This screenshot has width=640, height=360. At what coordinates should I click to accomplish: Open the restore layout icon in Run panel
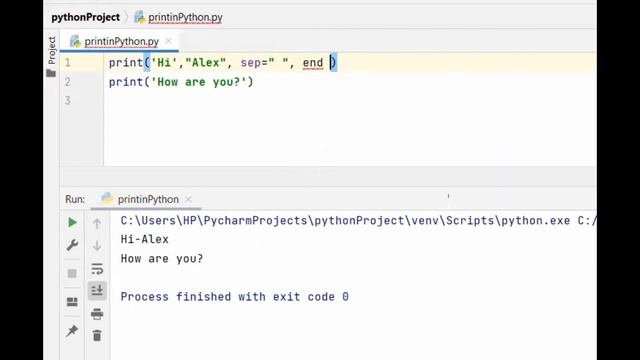pyautogui.click(x=72, y=302)
